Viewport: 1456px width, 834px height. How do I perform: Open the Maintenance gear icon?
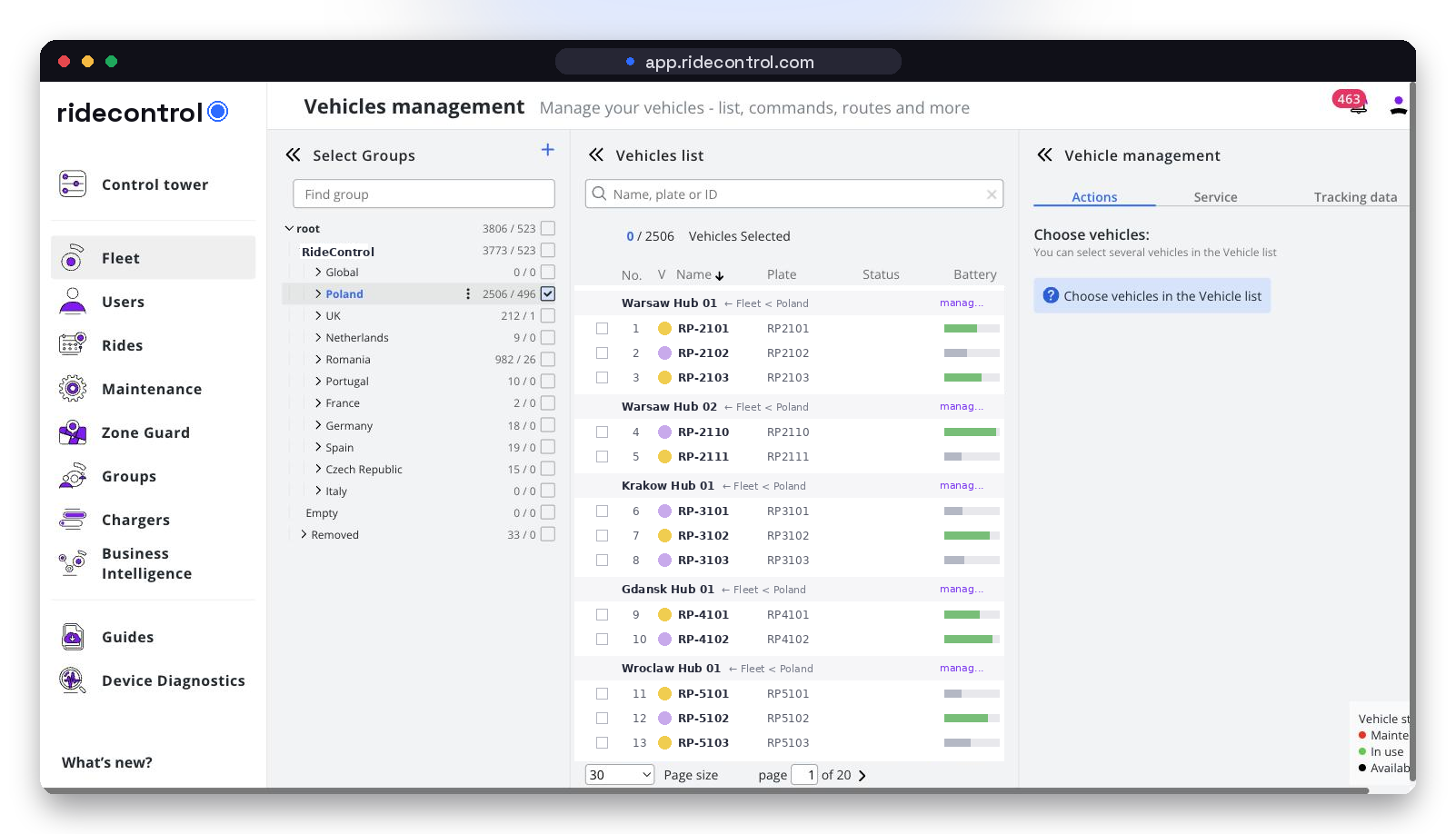click(73, 389)
